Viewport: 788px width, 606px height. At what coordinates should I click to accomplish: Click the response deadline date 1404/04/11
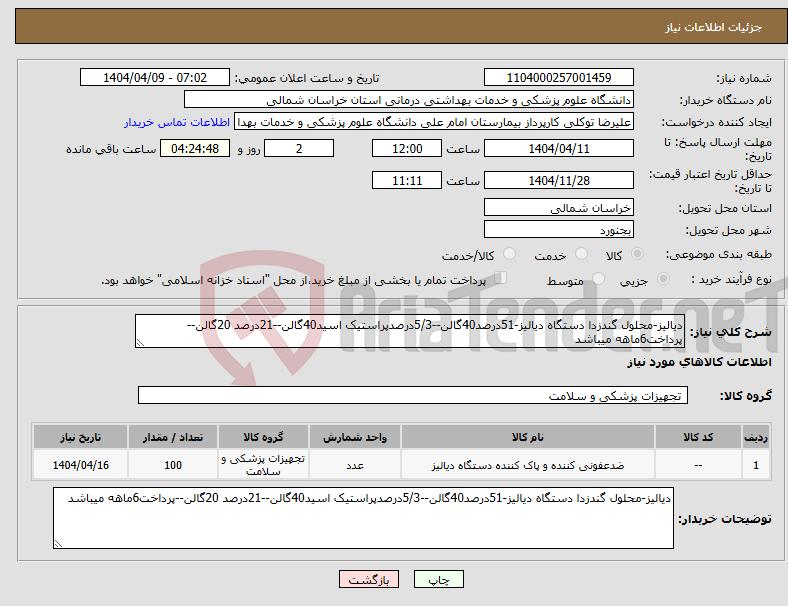coord(558,148)
